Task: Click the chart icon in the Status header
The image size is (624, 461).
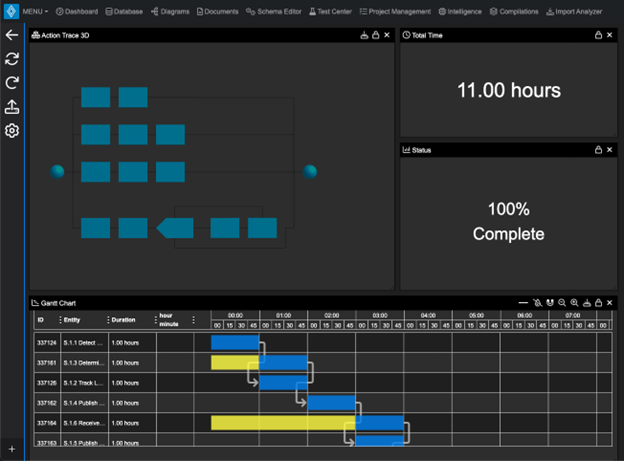Action: (406, 150)
